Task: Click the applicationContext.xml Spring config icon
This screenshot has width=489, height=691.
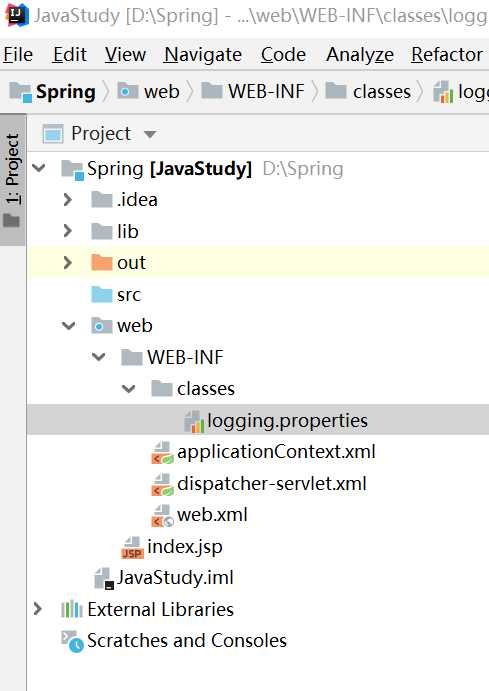Action: pyautogui.click(x=163, y=453)
